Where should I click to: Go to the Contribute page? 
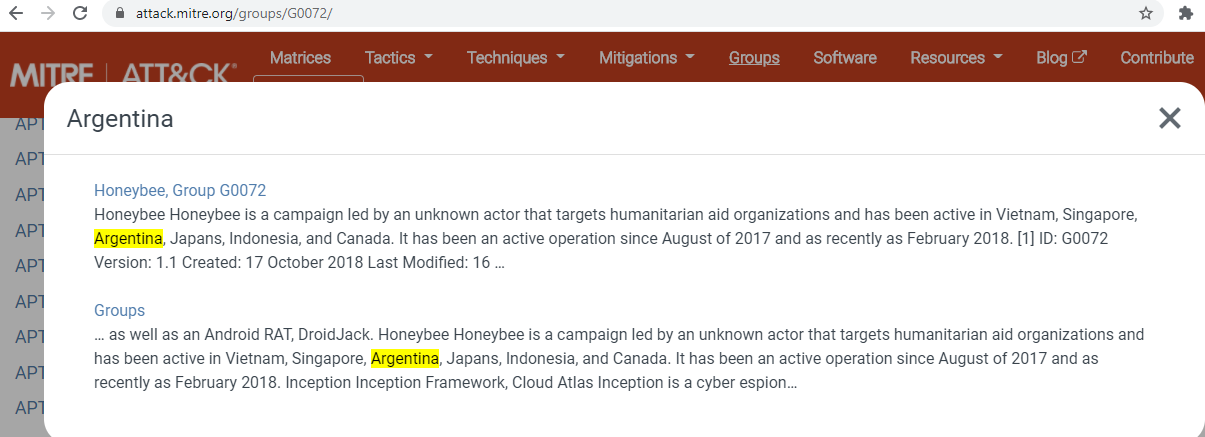[1157, 58]
